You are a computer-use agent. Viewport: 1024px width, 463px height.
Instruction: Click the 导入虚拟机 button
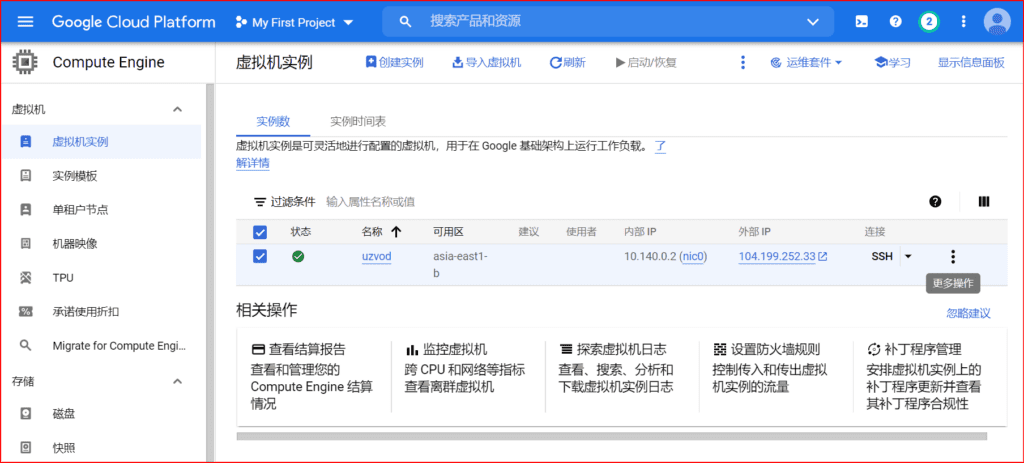click(487, 63)
